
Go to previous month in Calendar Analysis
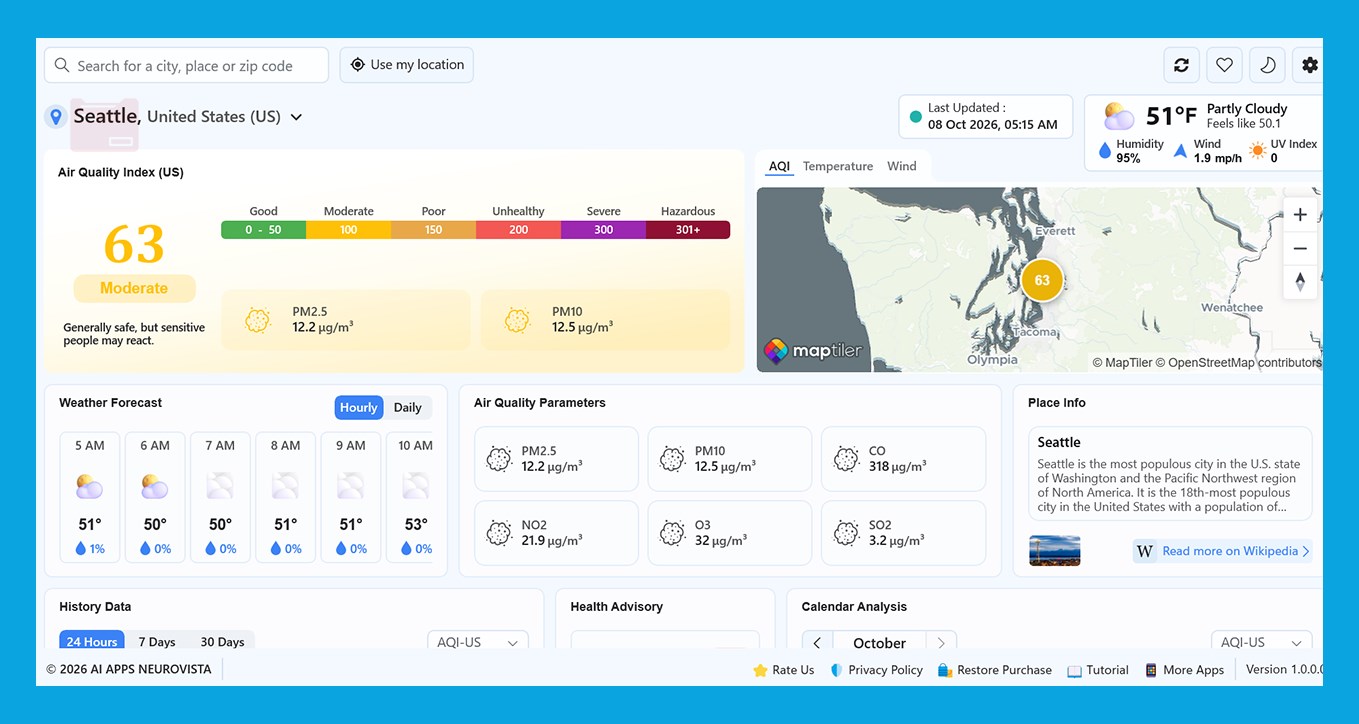point(817,643)
